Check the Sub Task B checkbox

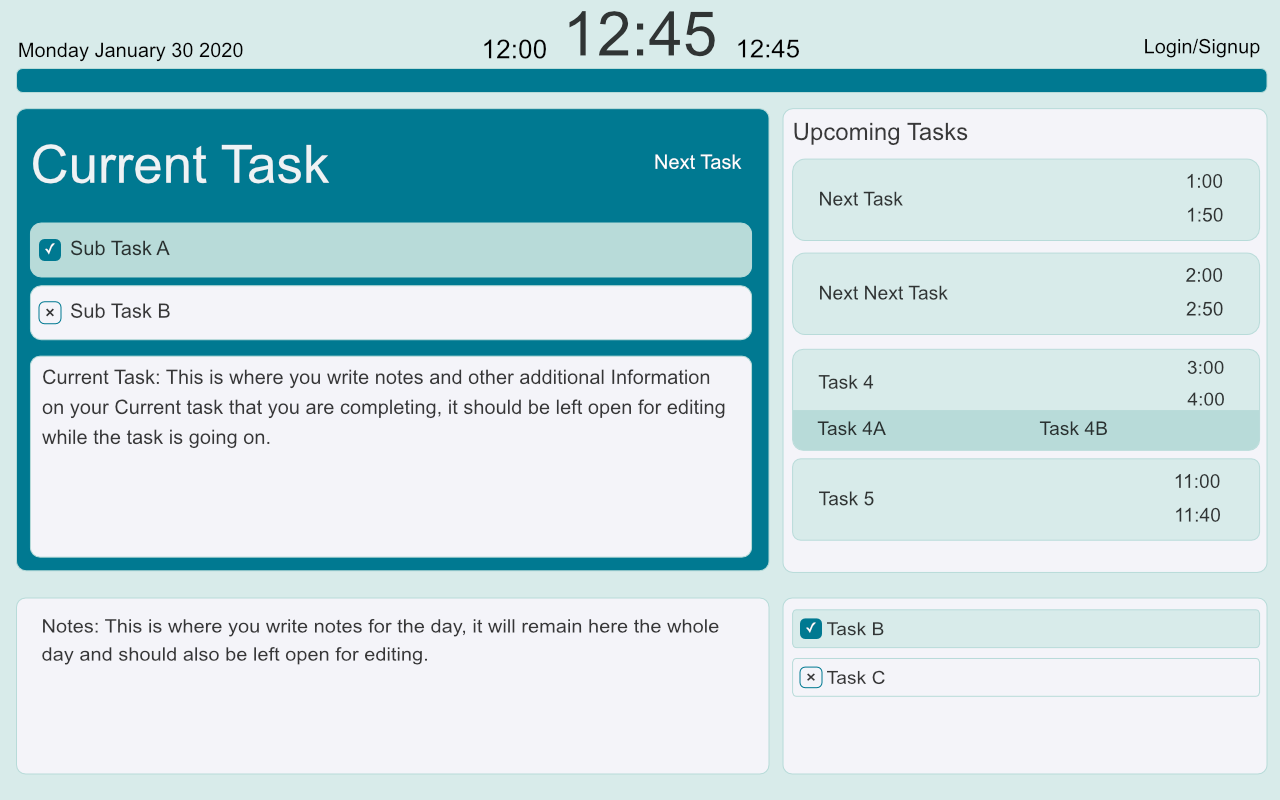click(50, 313)
